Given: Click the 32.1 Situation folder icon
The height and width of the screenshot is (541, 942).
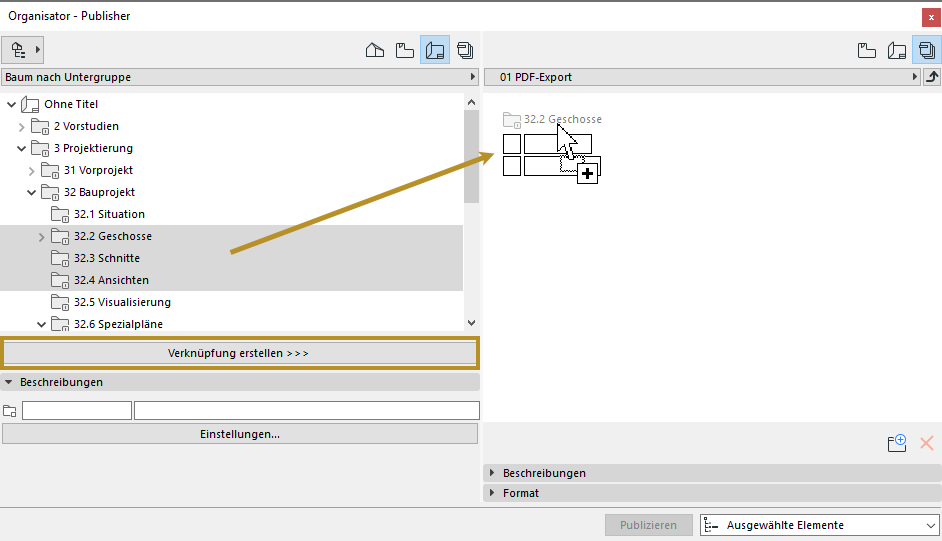Looking at the screenshot, I should (59, 214).
